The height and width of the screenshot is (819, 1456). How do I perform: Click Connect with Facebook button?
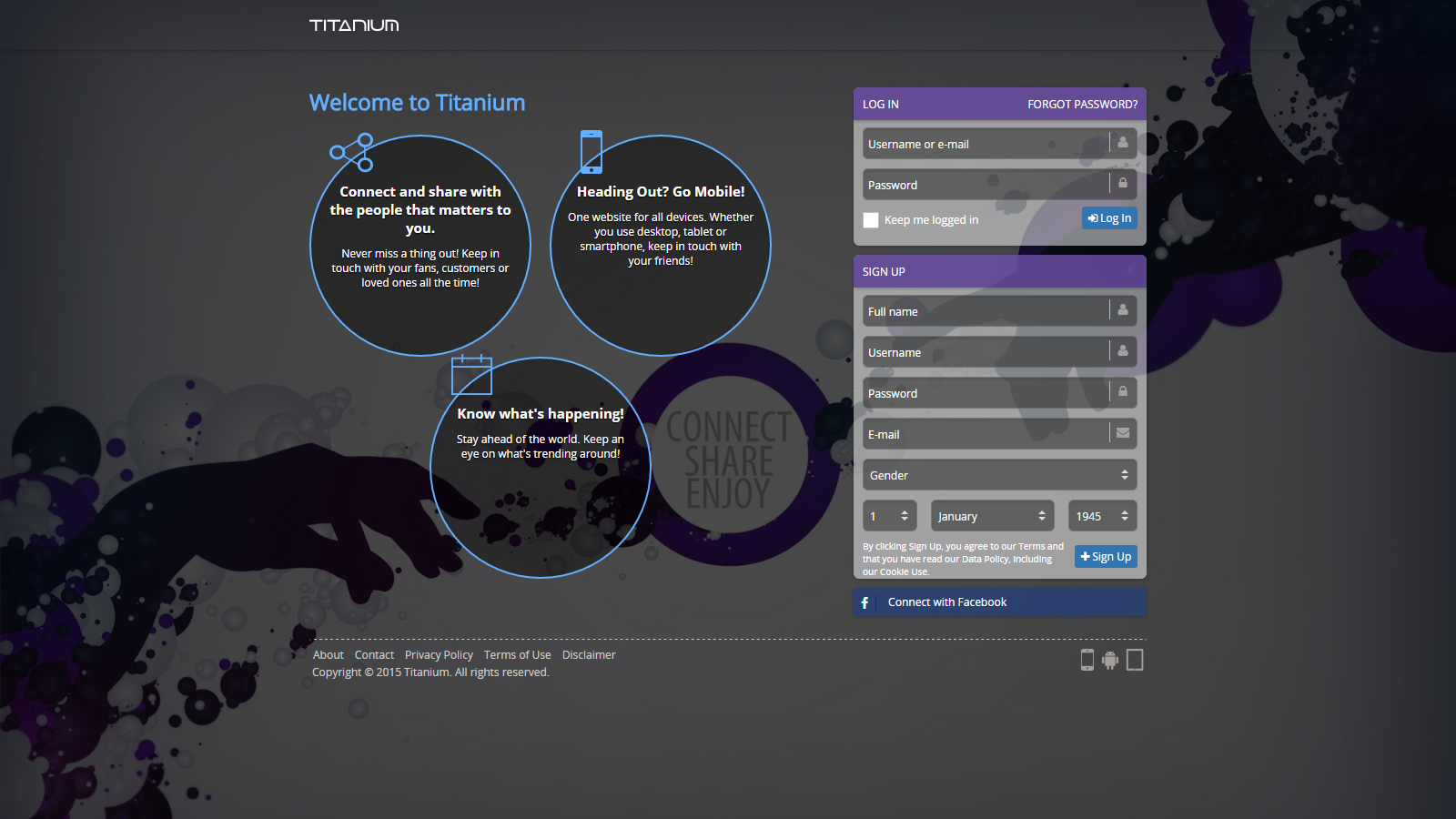coord(1000,602)
